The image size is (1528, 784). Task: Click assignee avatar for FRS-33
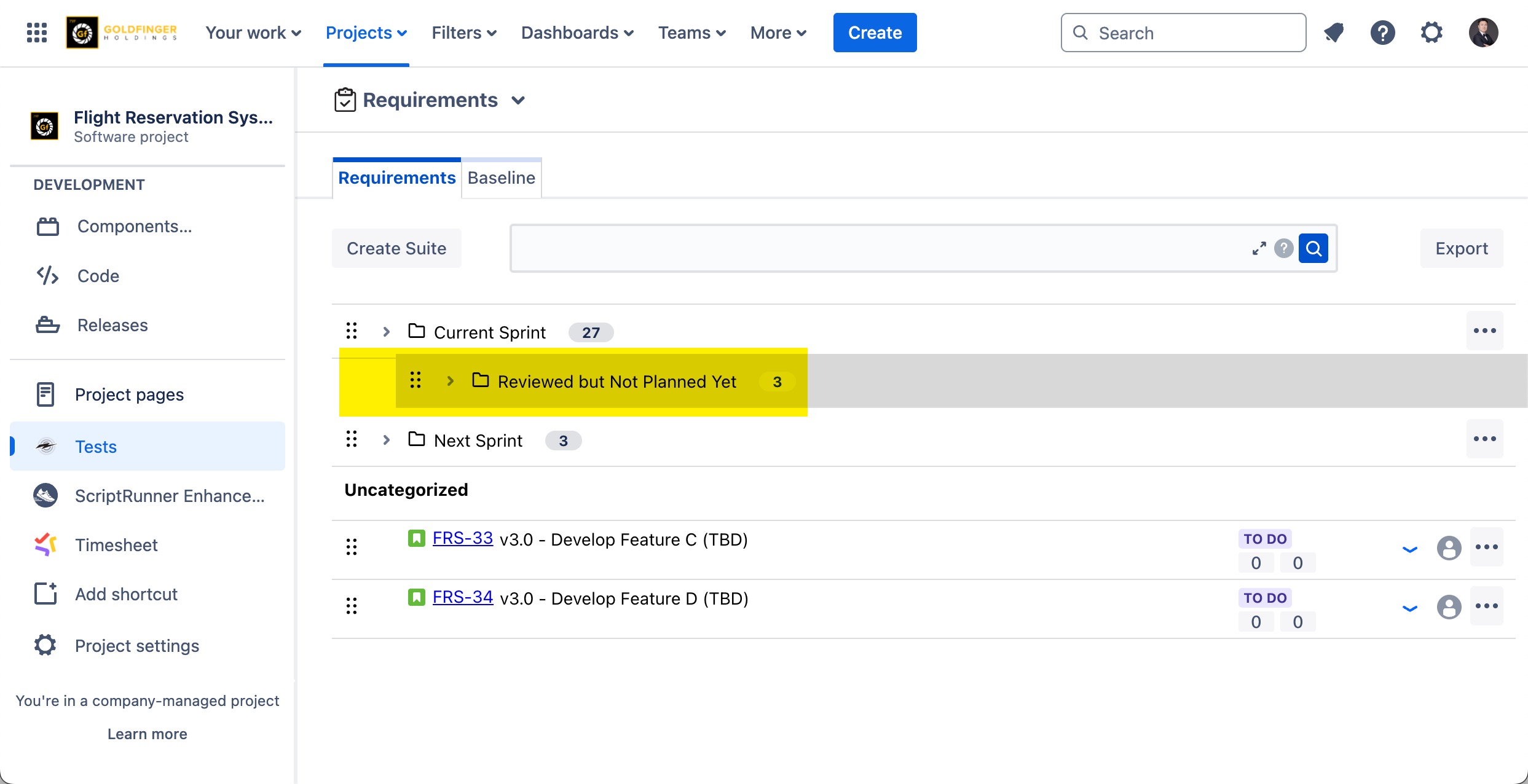click(x=1449, y=547)
